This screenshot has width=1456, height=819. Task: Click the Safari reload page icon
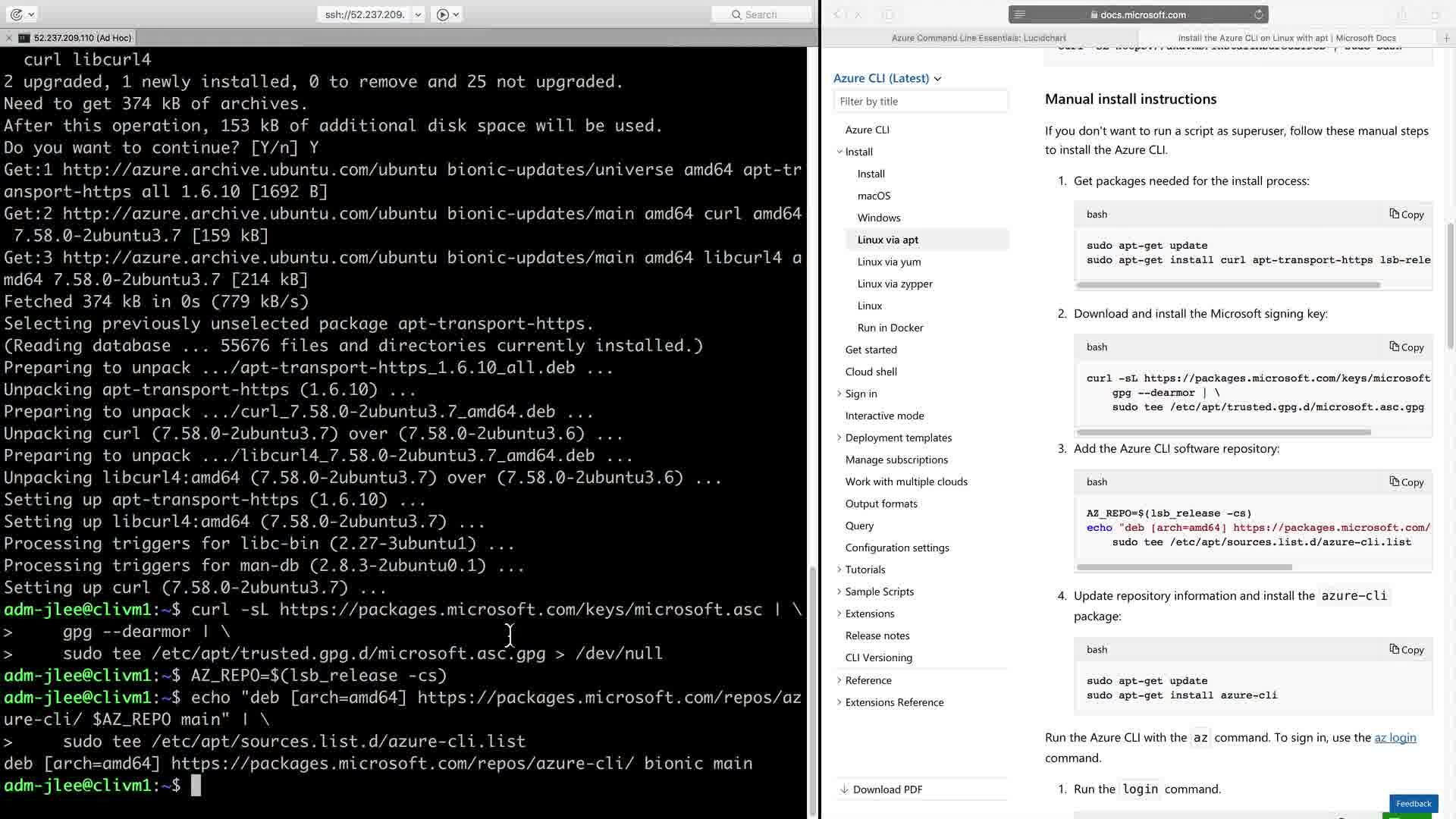[1258, 14]
